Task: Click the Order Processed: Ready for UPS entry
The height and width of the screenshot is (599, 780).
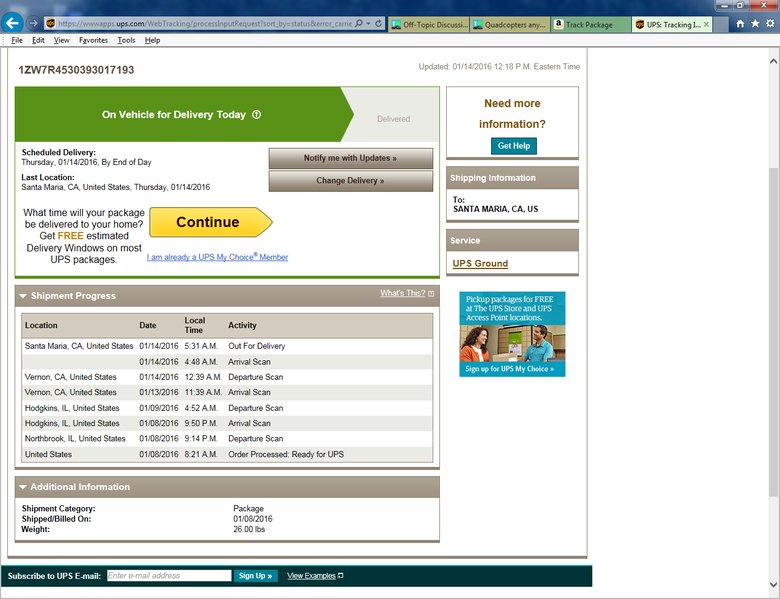Action: point(286,454)
